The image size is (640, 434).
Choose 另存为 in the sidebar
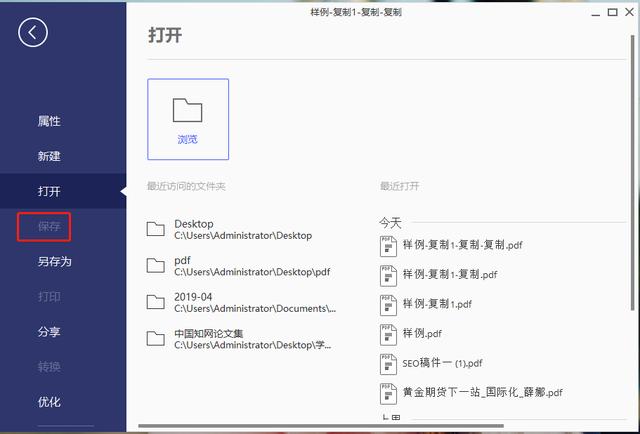54,261
